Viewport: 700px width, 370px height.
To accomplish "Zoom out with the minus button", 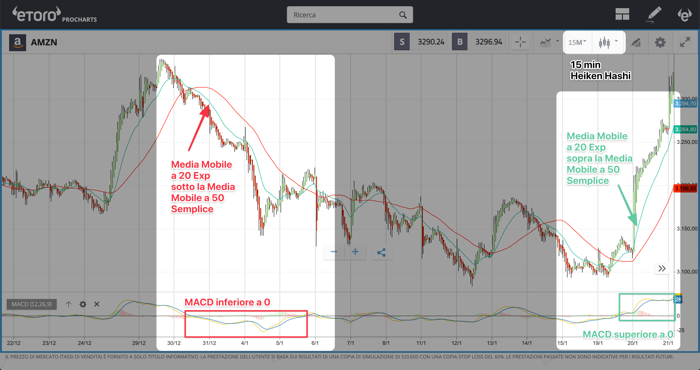I will [334, 252].
